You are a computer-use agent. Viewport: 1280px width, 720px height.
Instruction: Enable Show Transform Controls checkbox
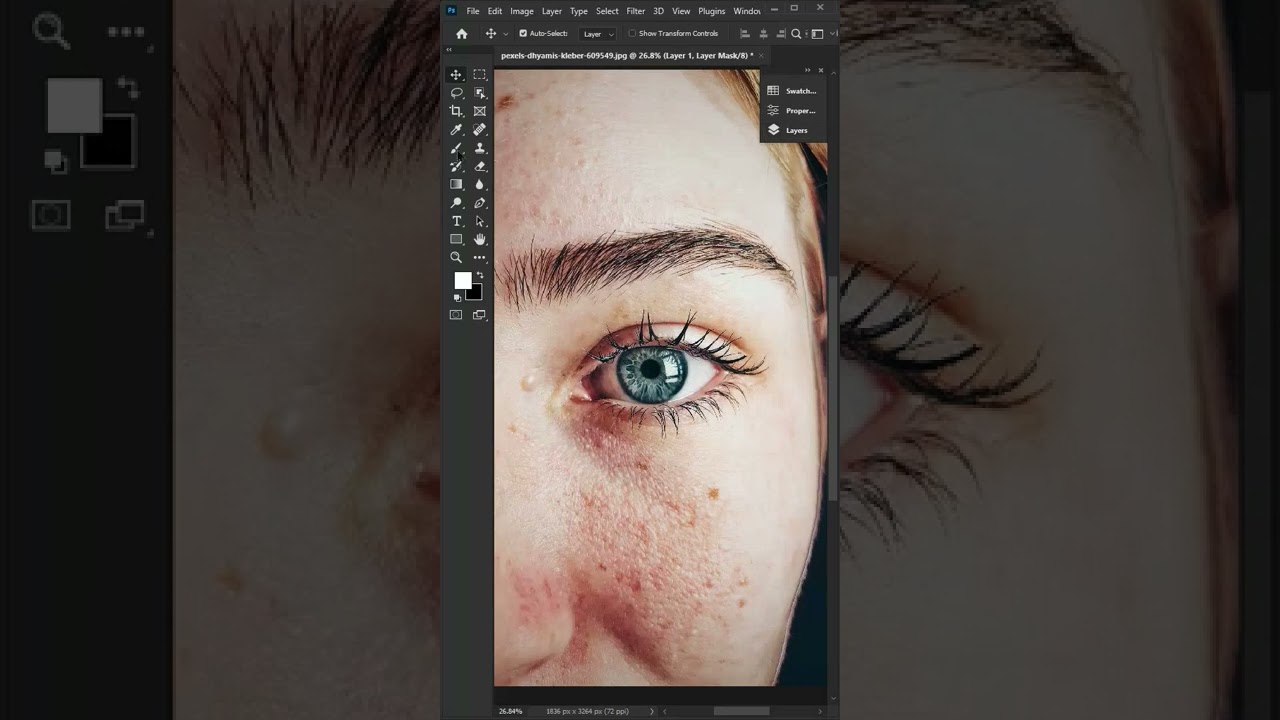[x=632, y=34]
